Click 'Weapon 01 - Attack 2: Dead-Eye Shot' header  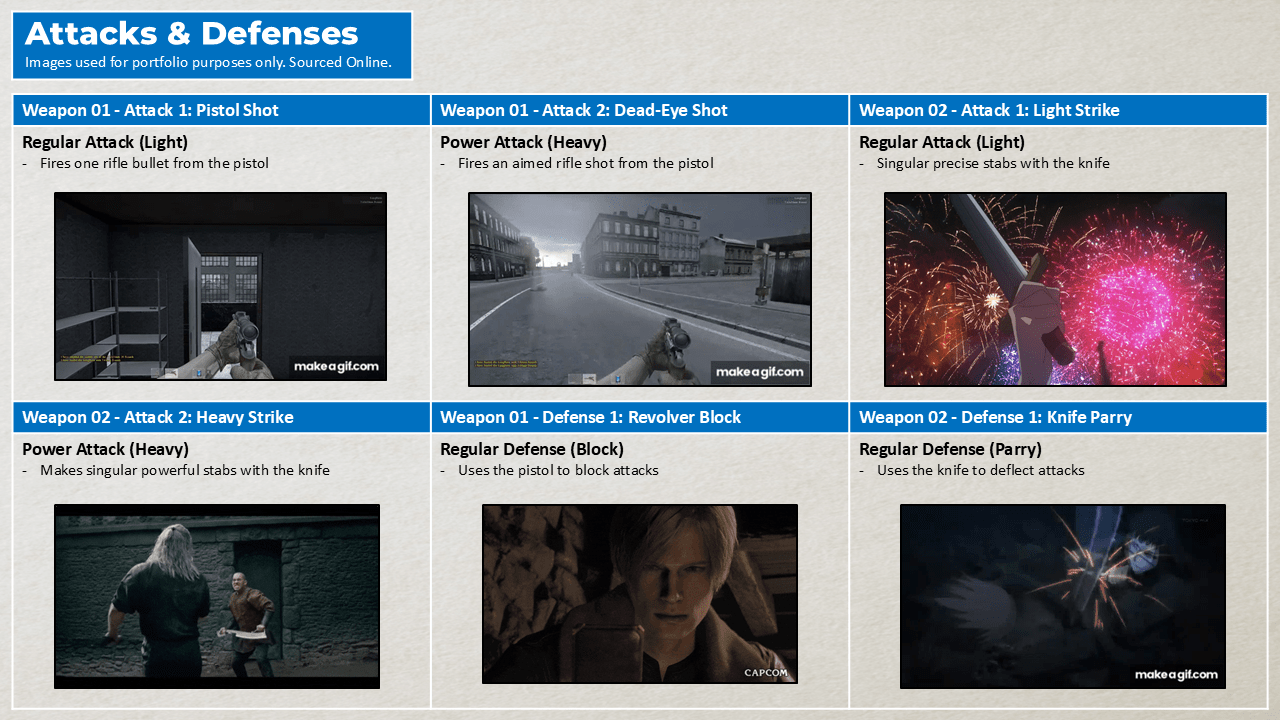click(x=583, y=110)
